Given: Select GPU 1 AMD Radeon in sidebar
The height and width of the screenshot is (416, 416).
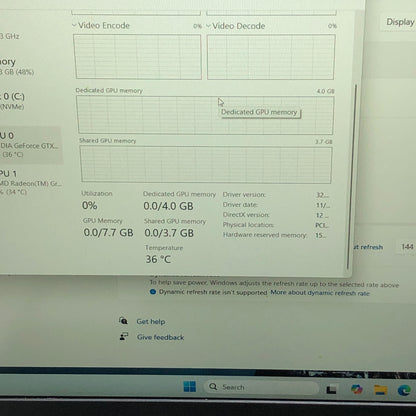Looking at the screenshot, I should [x=31, y=182].
